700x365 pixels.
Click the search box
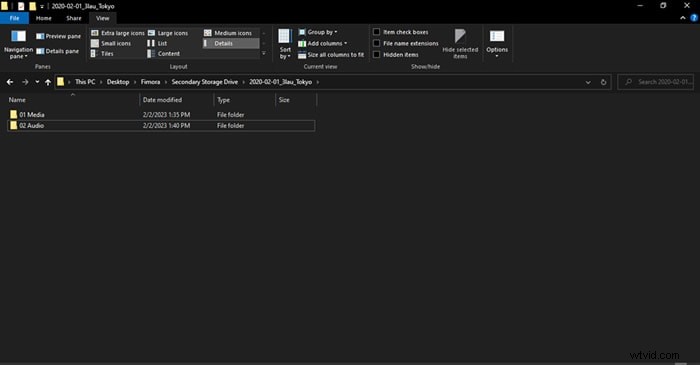click(655, 82)
